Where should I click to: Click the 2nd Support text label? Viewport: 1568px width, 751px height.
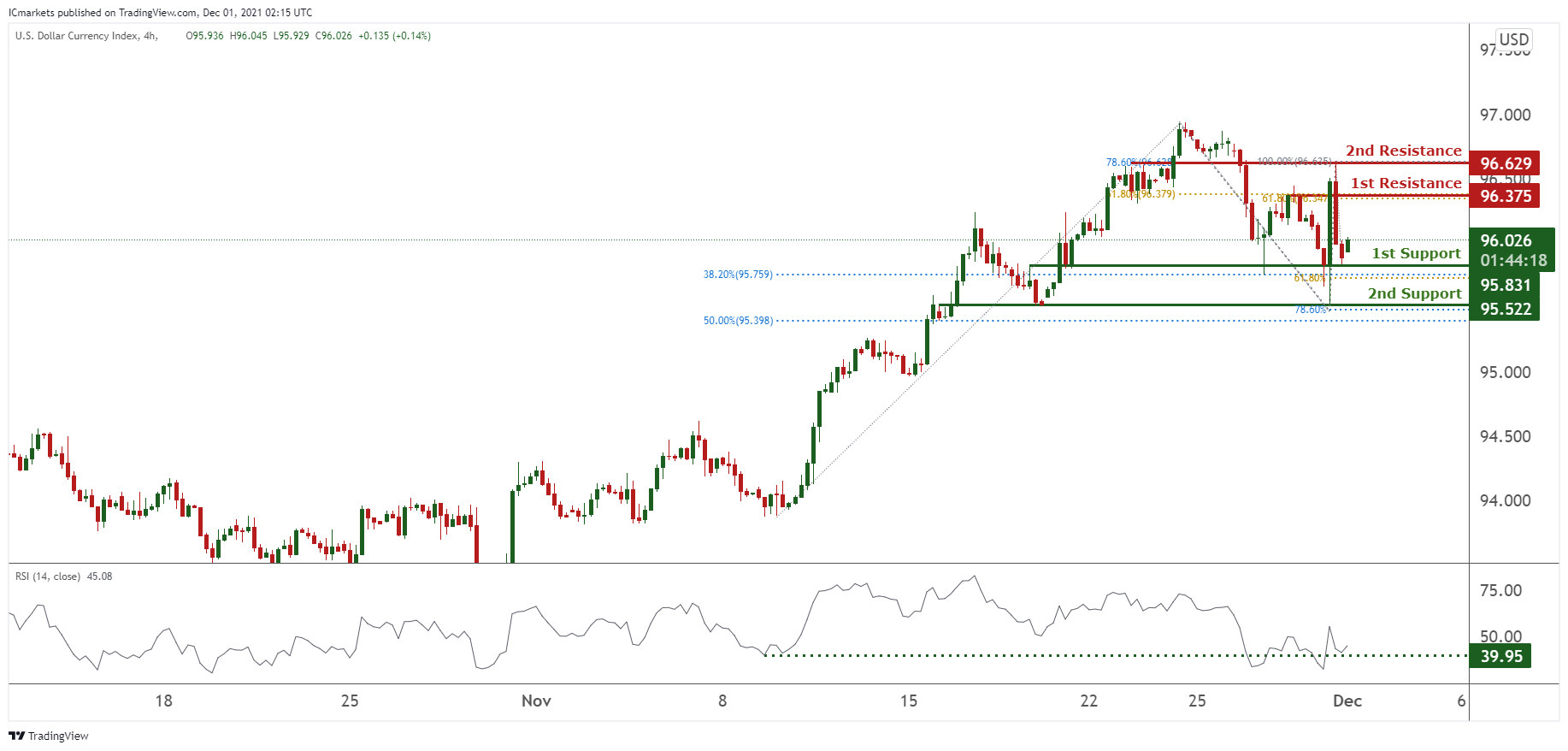(x=1414, y=293)
